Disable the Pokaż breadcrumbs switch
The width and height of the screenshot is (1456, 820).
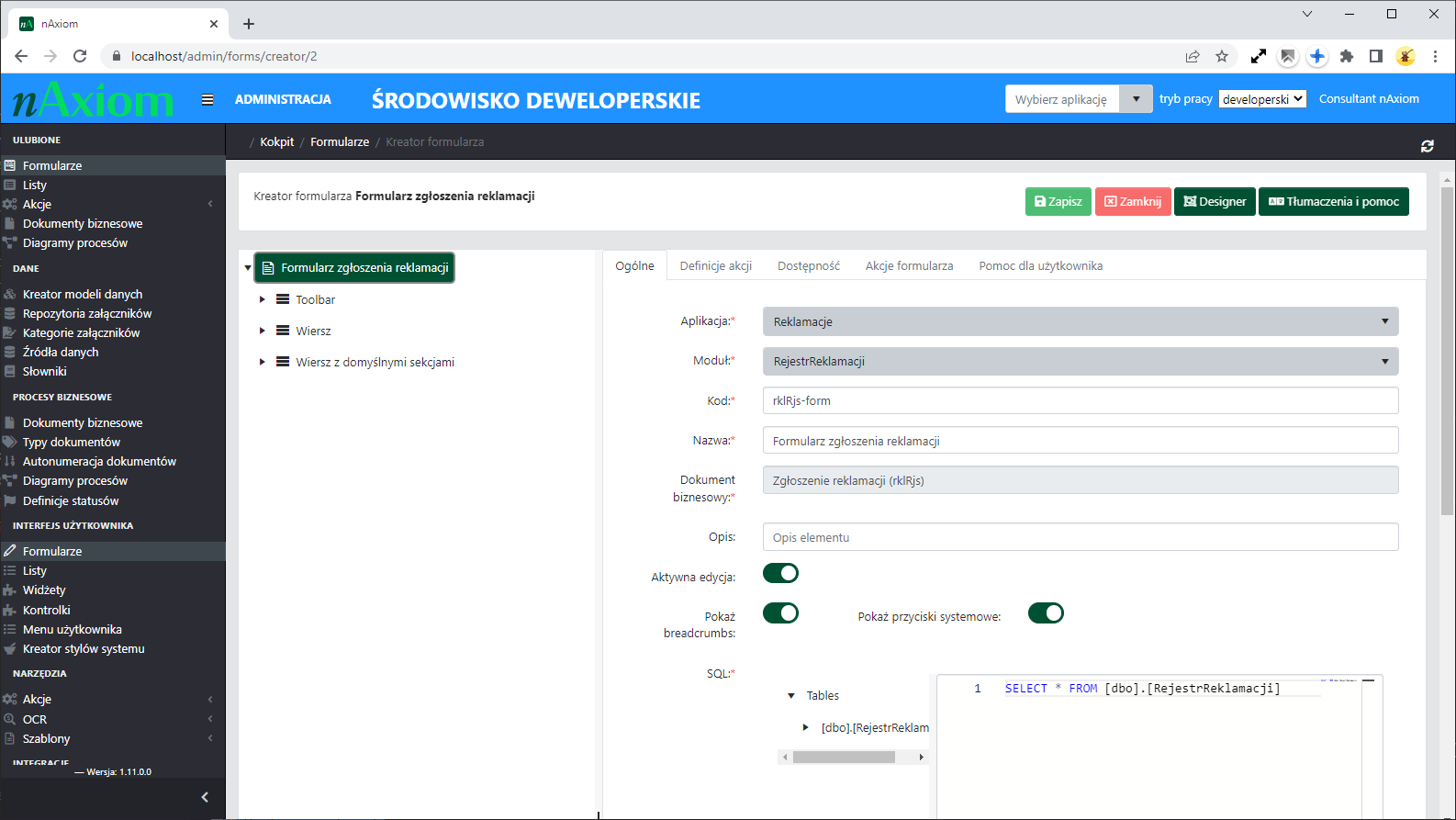(x=780, y=613)
